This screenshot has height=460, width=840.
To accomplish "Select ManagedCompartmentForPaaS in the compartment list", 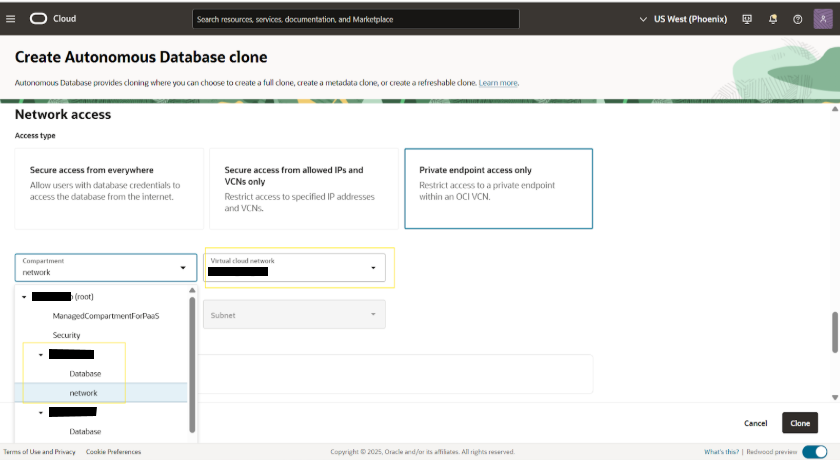I will coord(106,316).
